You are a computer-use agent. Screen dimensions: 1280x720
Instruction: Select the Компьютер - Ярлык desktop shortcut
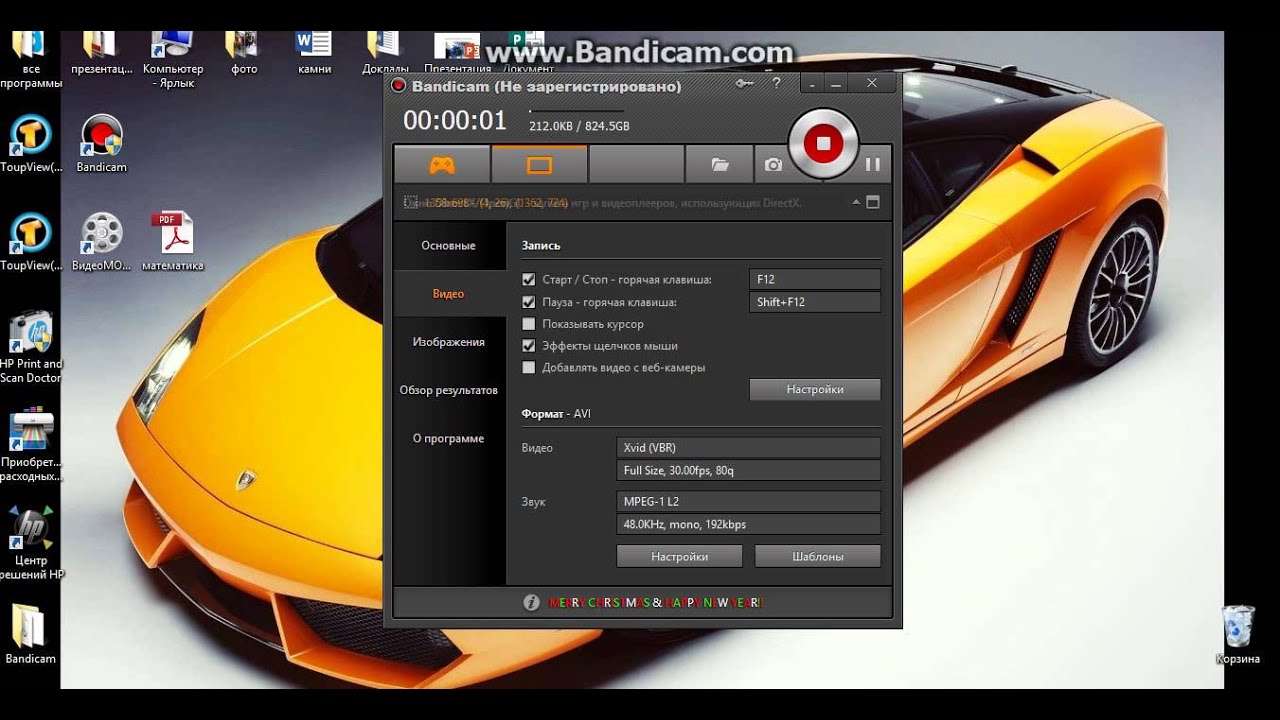(x=173, y=60)
